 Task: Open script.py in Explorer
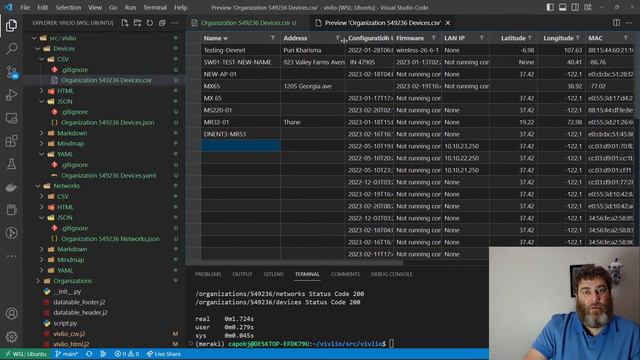65,323
